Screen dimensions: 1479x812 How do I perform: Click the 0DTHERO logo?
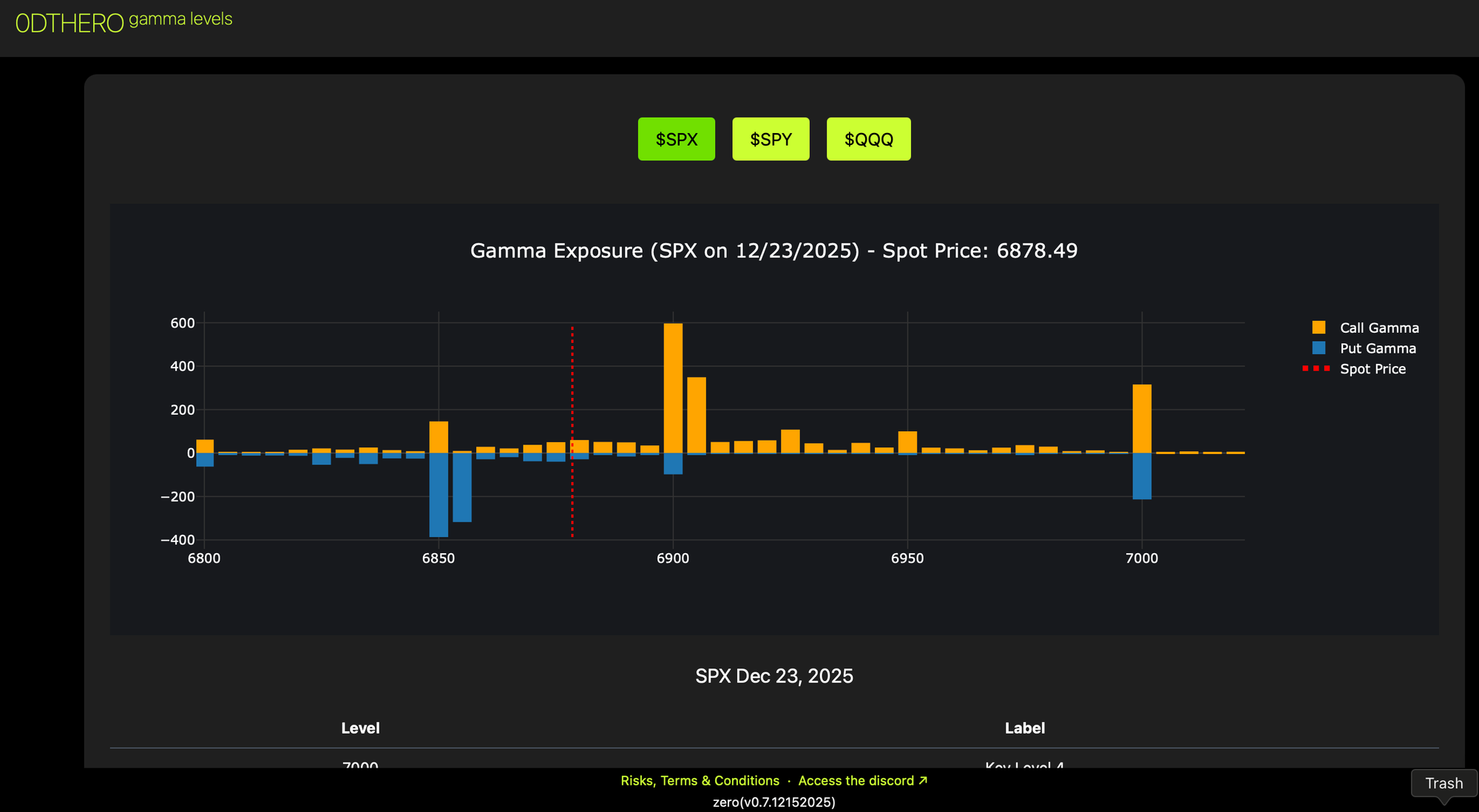tap(70, 24)
